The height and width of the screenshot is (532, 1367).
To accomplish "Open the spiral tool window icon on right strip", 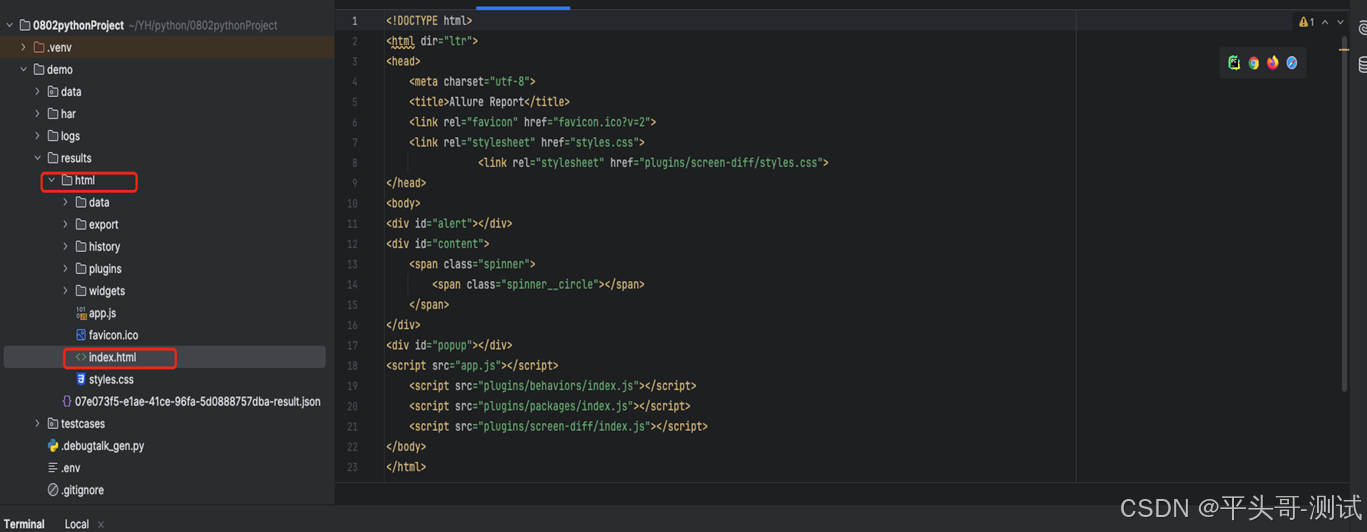I will 1362,30.
